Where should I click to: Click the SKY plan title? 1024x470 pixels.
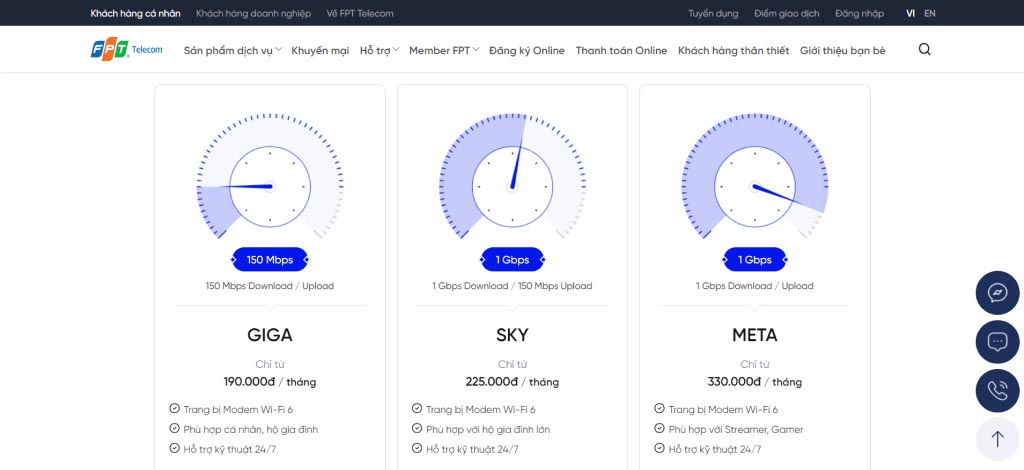tap(512, 335)
